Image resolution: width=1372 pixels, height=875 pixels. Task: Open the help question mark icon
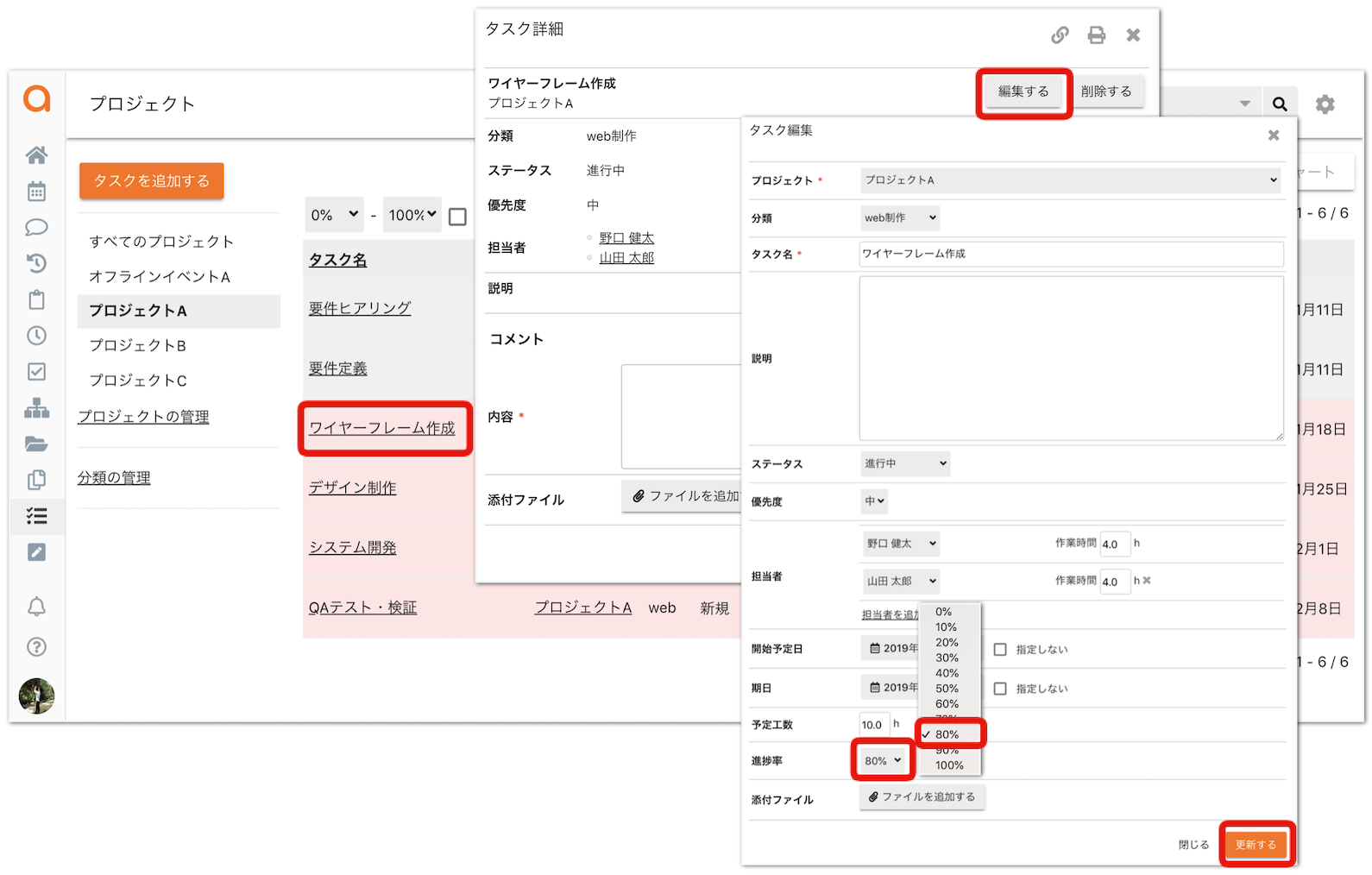pos(36,646)
